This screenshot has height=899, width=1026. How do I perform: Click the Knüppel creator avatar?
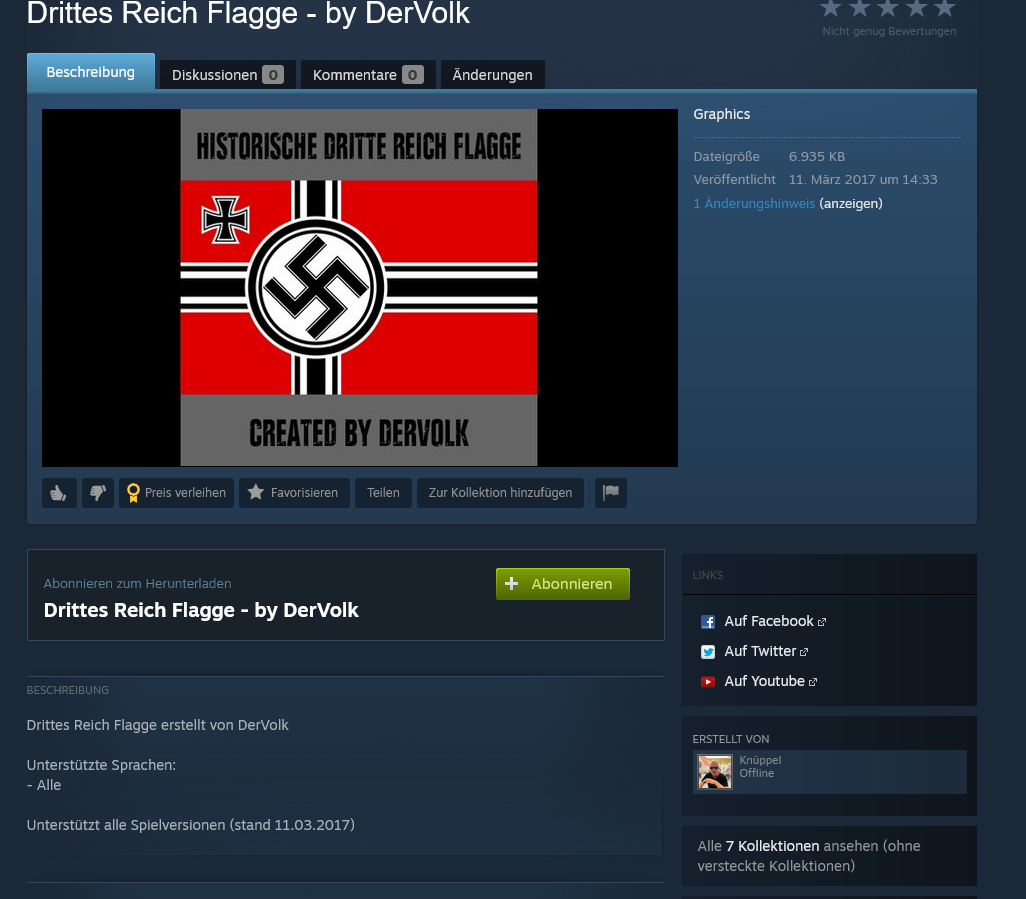[715, 772]
